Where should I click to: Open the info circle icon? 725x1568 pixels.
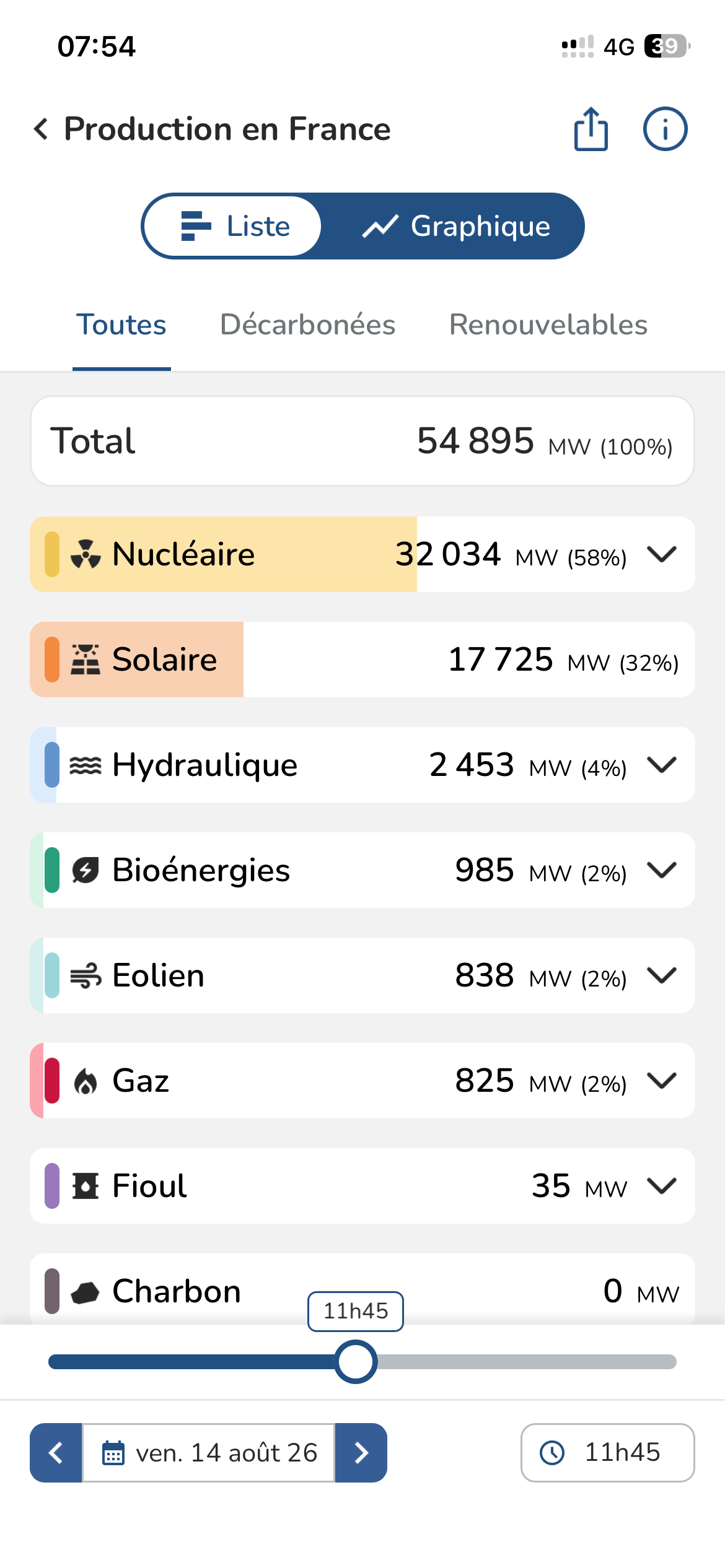click(665, 129)
